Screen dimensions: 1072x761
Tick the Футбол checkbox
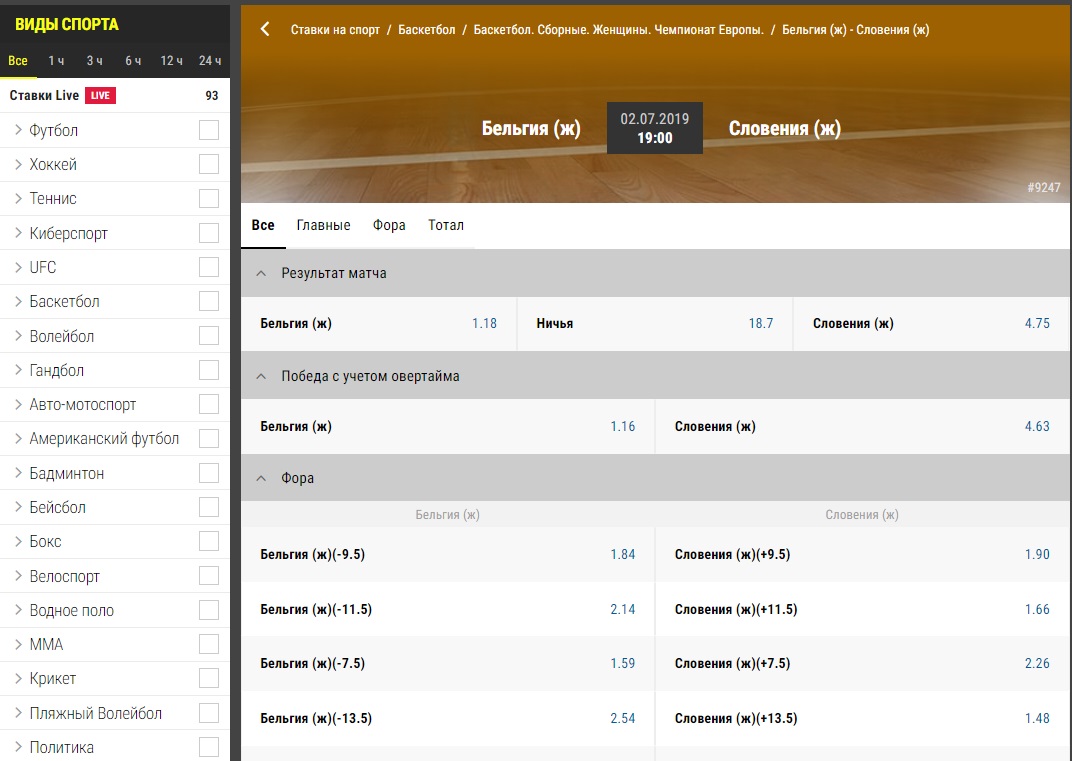[209, 130]
